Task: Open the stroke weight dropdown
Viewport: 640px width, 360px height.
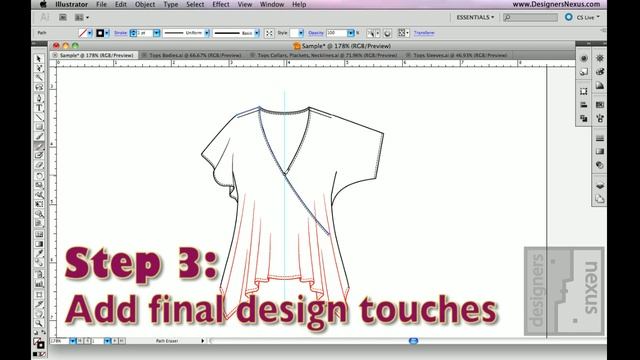Action: click(x=156, y=33)
